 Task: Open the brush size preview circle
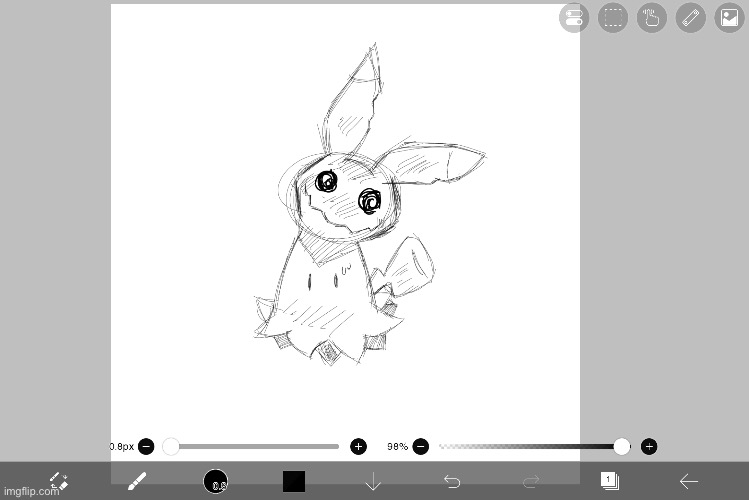[215, 481]
